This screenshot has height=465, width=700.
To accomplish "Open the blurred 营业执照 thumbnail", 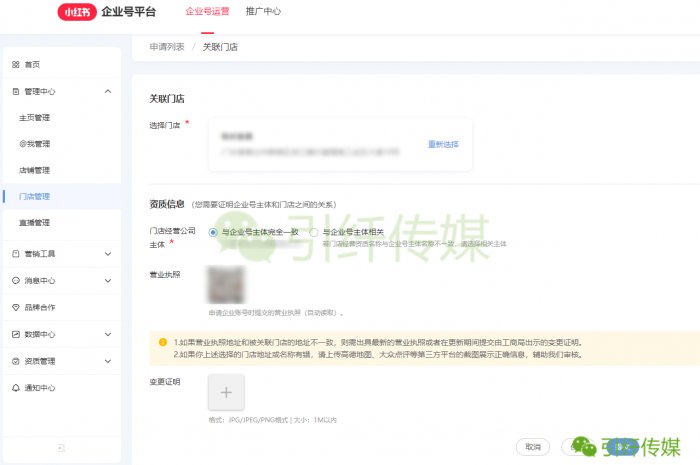I will point(225,284).
